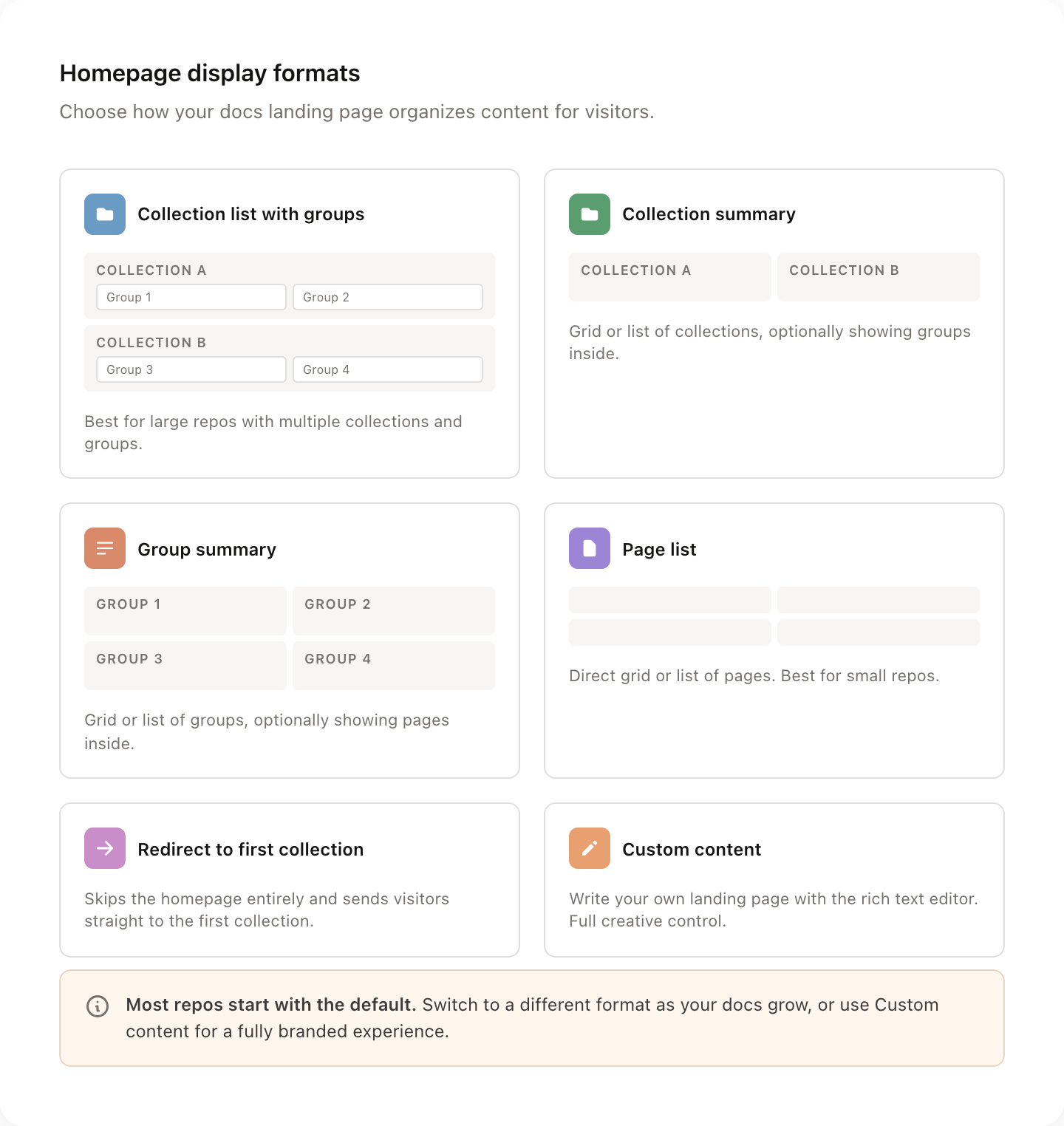
Task: Select the purple Page list document icon
Action: point(589,548)
